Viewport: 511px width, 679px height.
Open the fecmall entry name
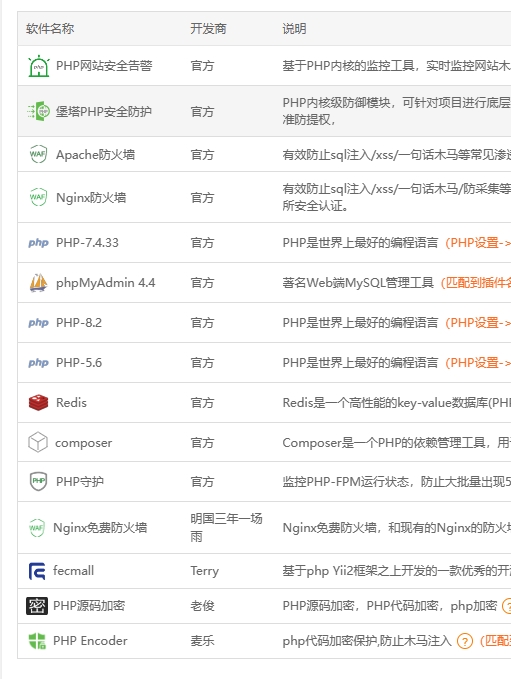point(73,571)
